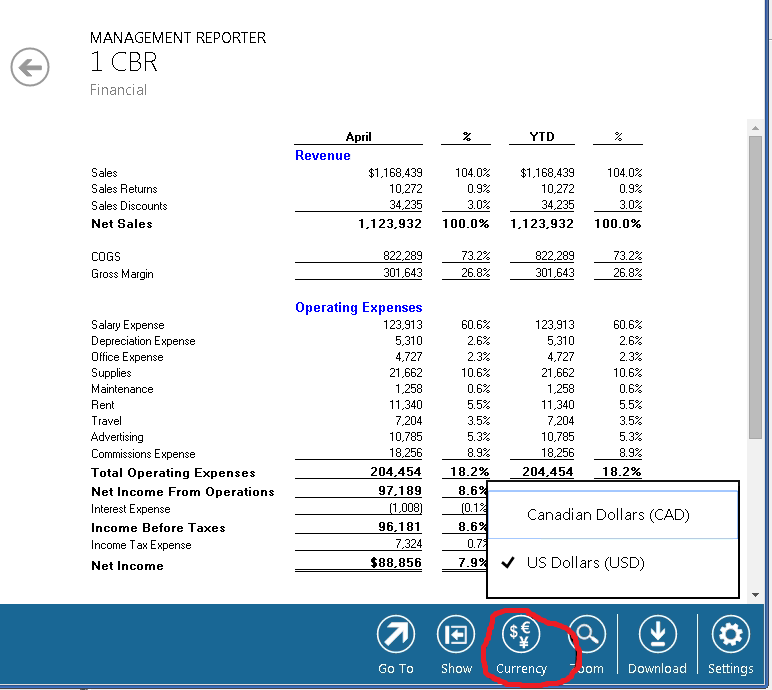
Task: Click the vertical scrollbar thumb
Action: (755, 287)
